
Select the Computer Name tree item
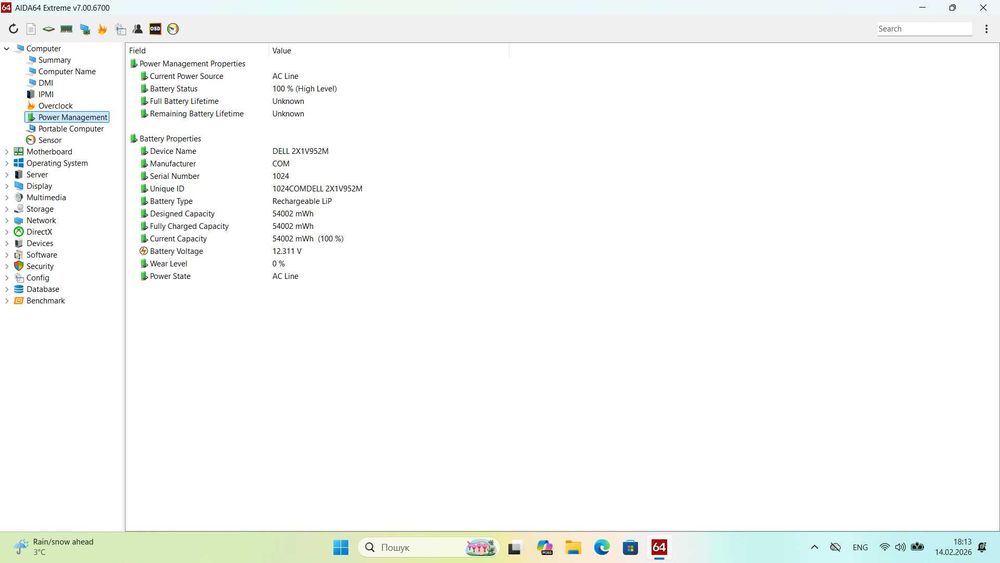[x=67, y=71]
